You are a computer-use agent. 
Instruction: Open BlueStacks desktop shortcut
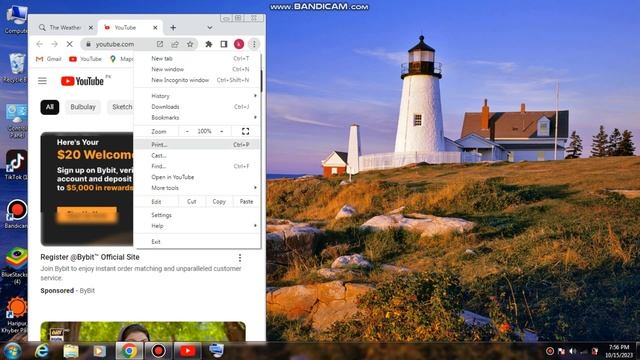(16, 265)
